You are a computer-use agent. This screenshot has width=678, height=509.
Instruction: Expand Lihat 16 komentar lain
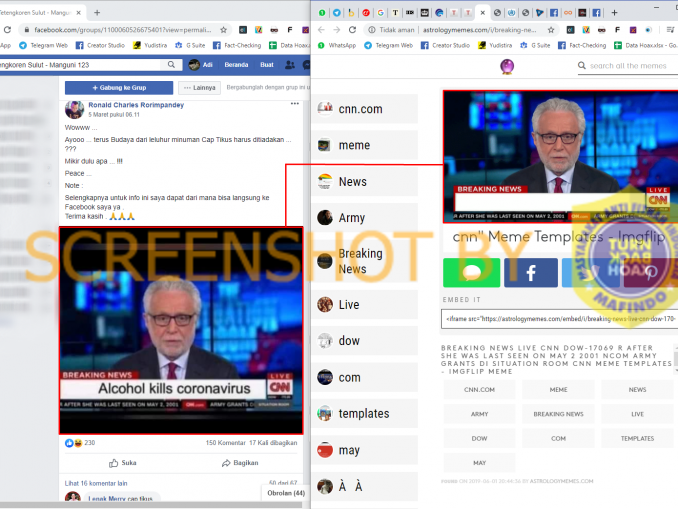[x=96, y=483]
